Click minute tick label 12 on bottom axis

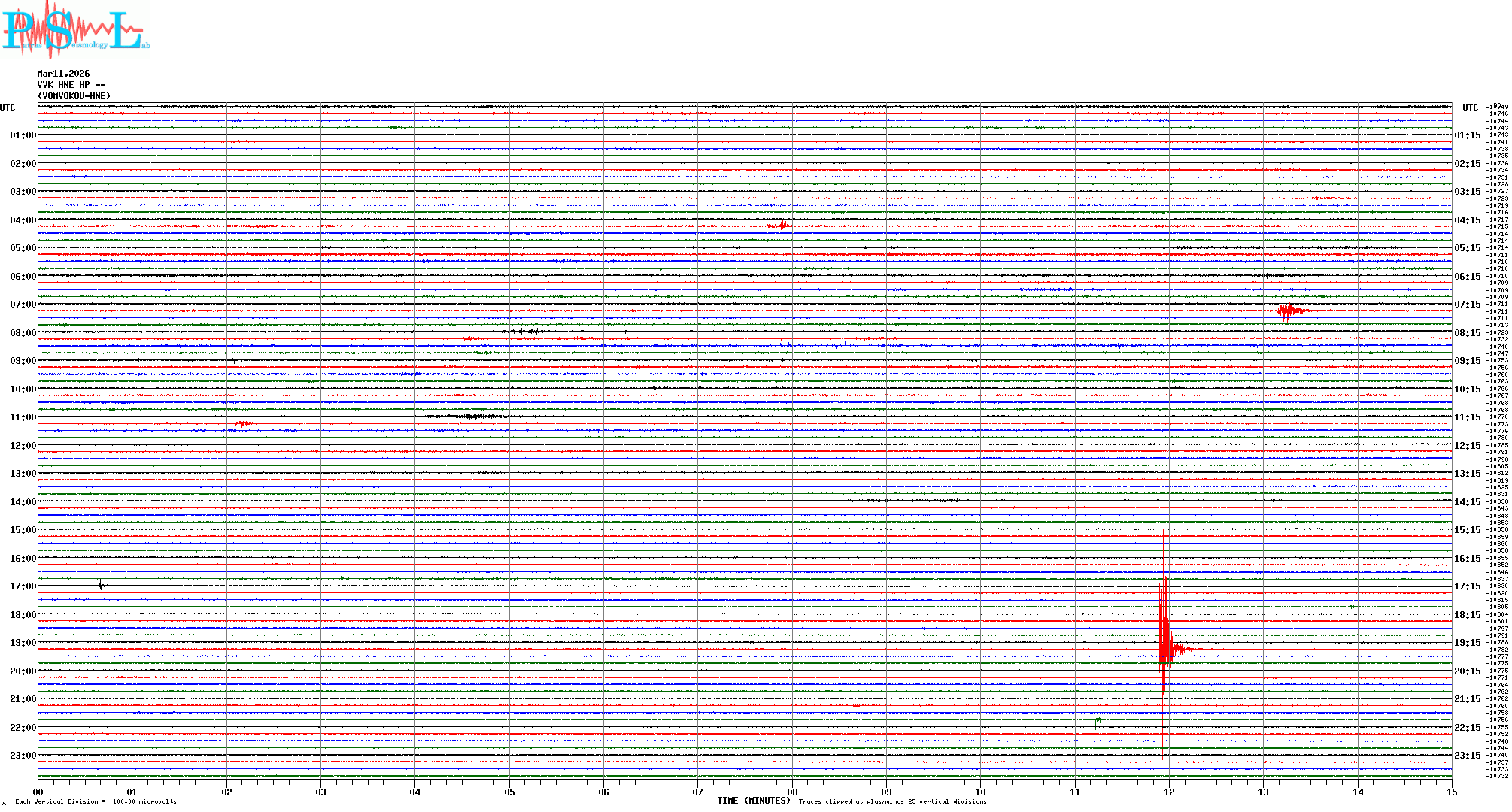click(x=1169, y=792)
